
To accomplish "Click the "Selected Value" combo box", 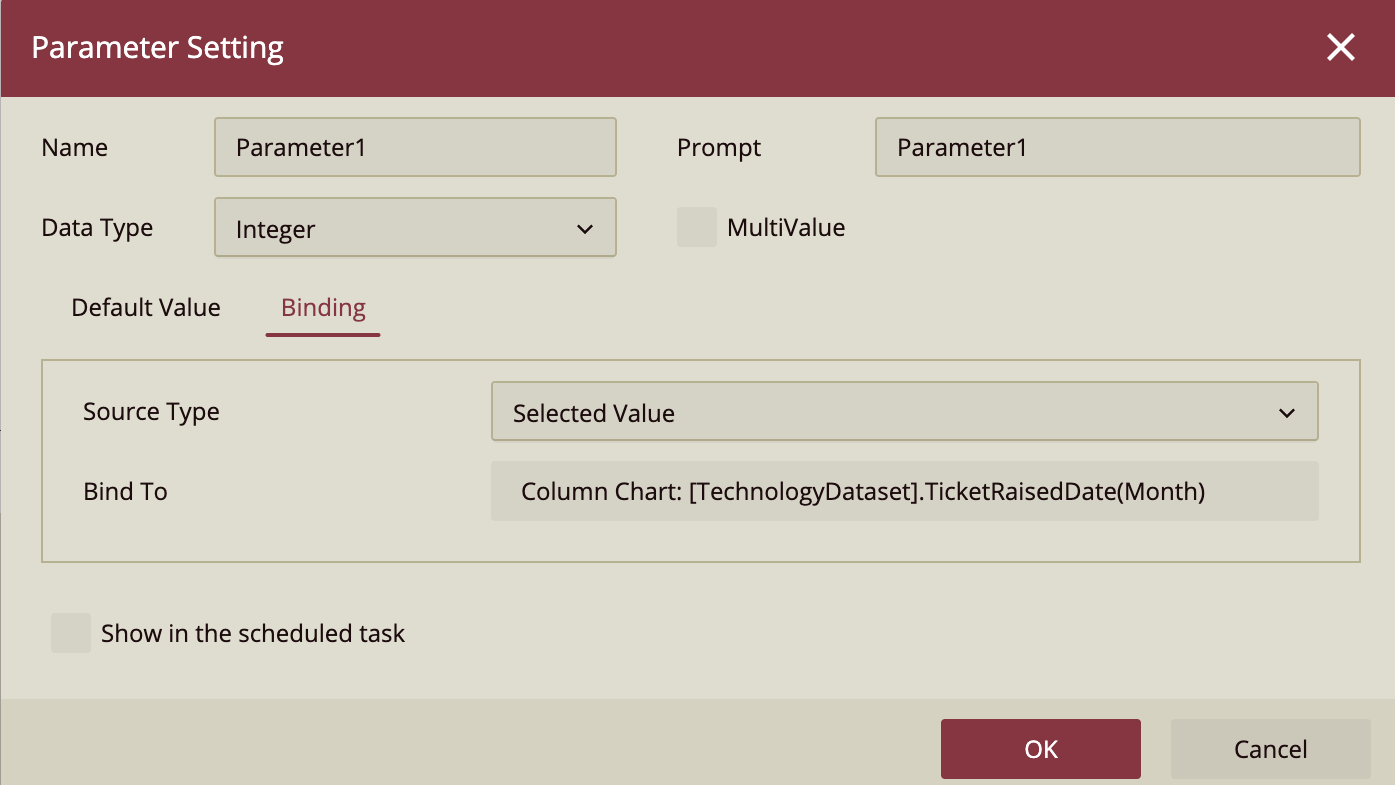I will (x=905, y=411).
